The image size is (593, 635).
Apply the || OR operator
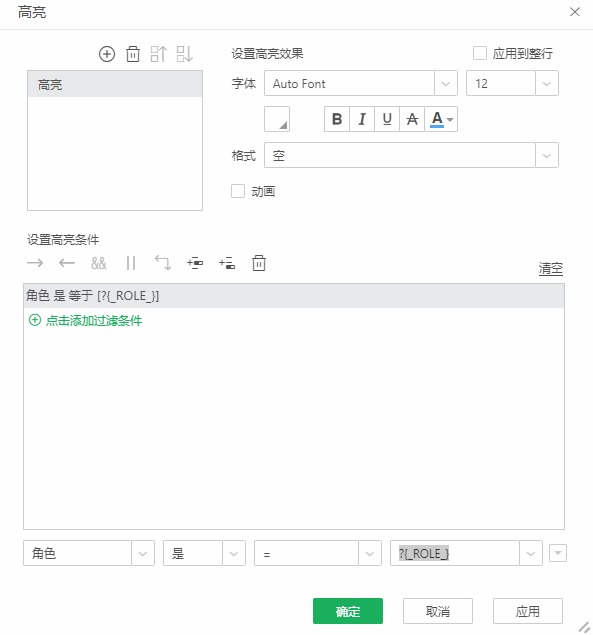click(x=131, y=263)
